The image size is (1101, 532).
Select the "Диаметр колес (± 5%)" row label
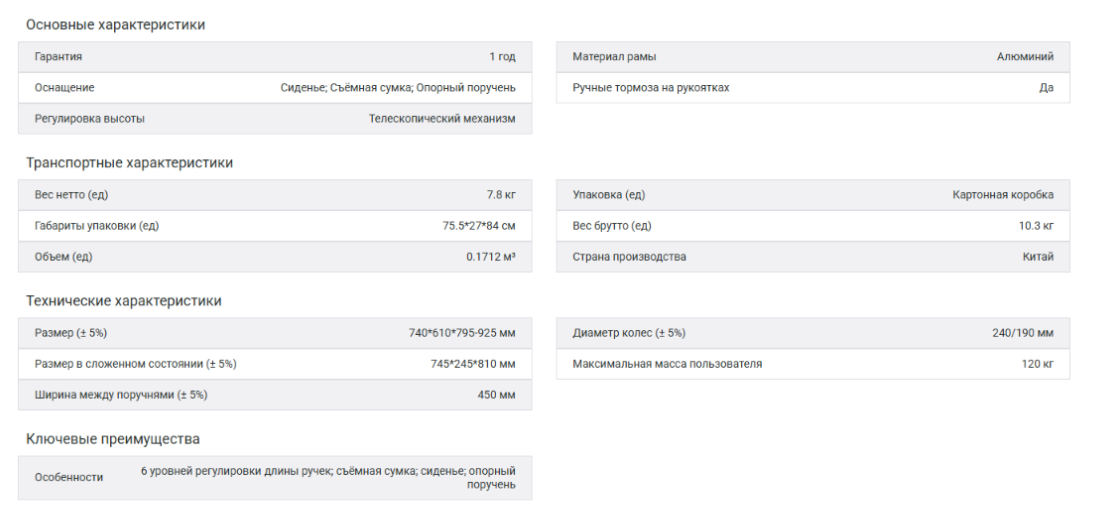[x=629, y=333]
